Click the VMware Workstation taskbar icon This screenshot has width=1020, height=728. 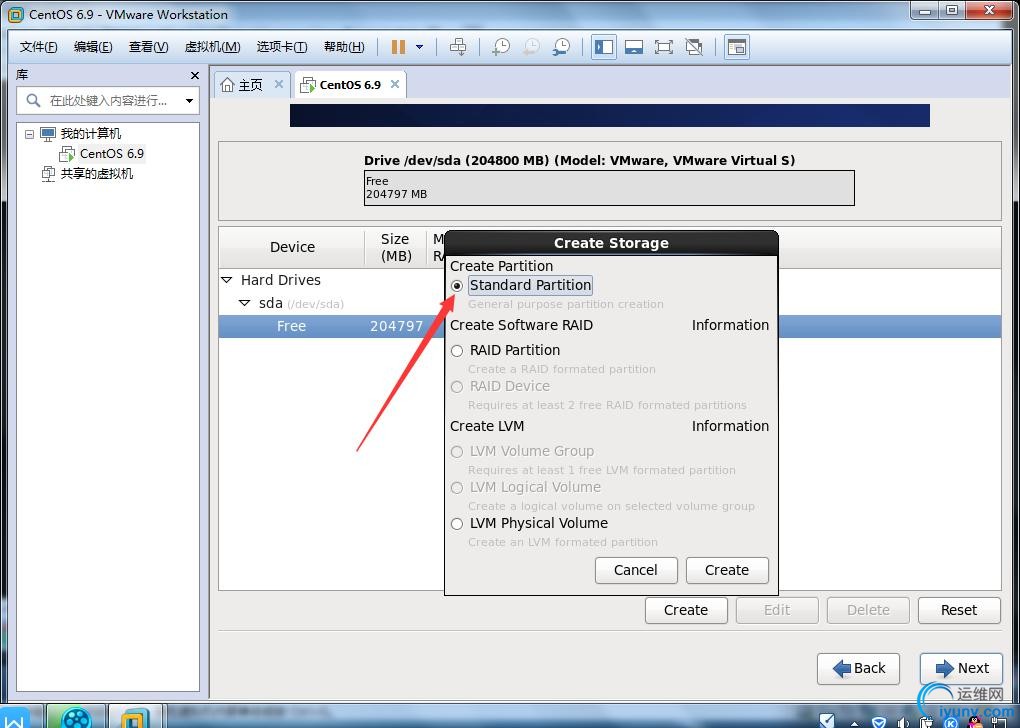(x=133, y=718)
